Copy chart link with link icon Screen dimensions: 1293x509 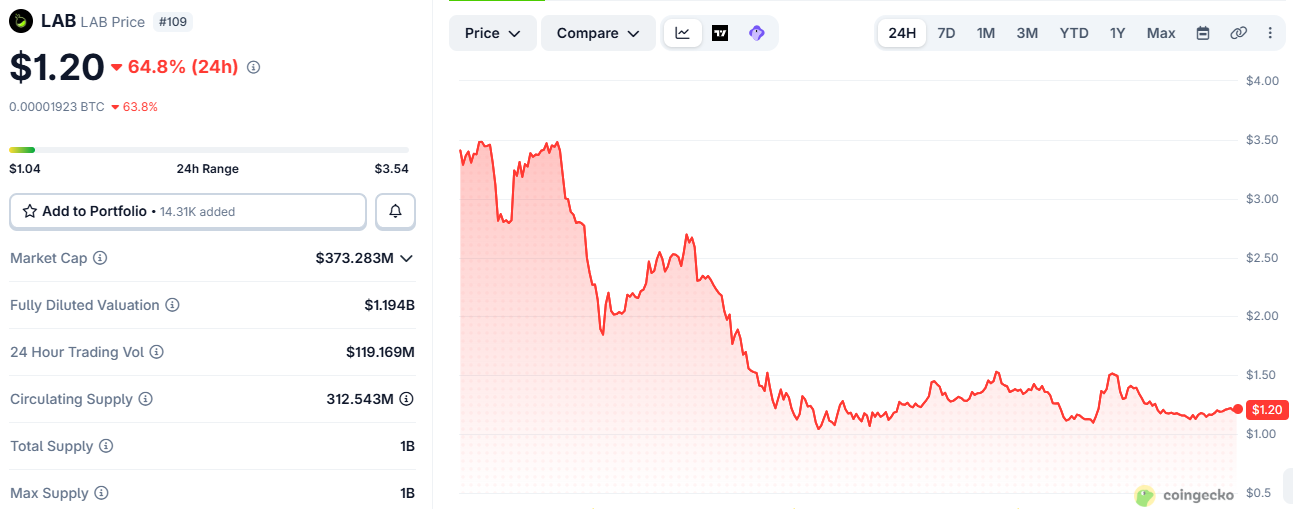click(1238, 33)
